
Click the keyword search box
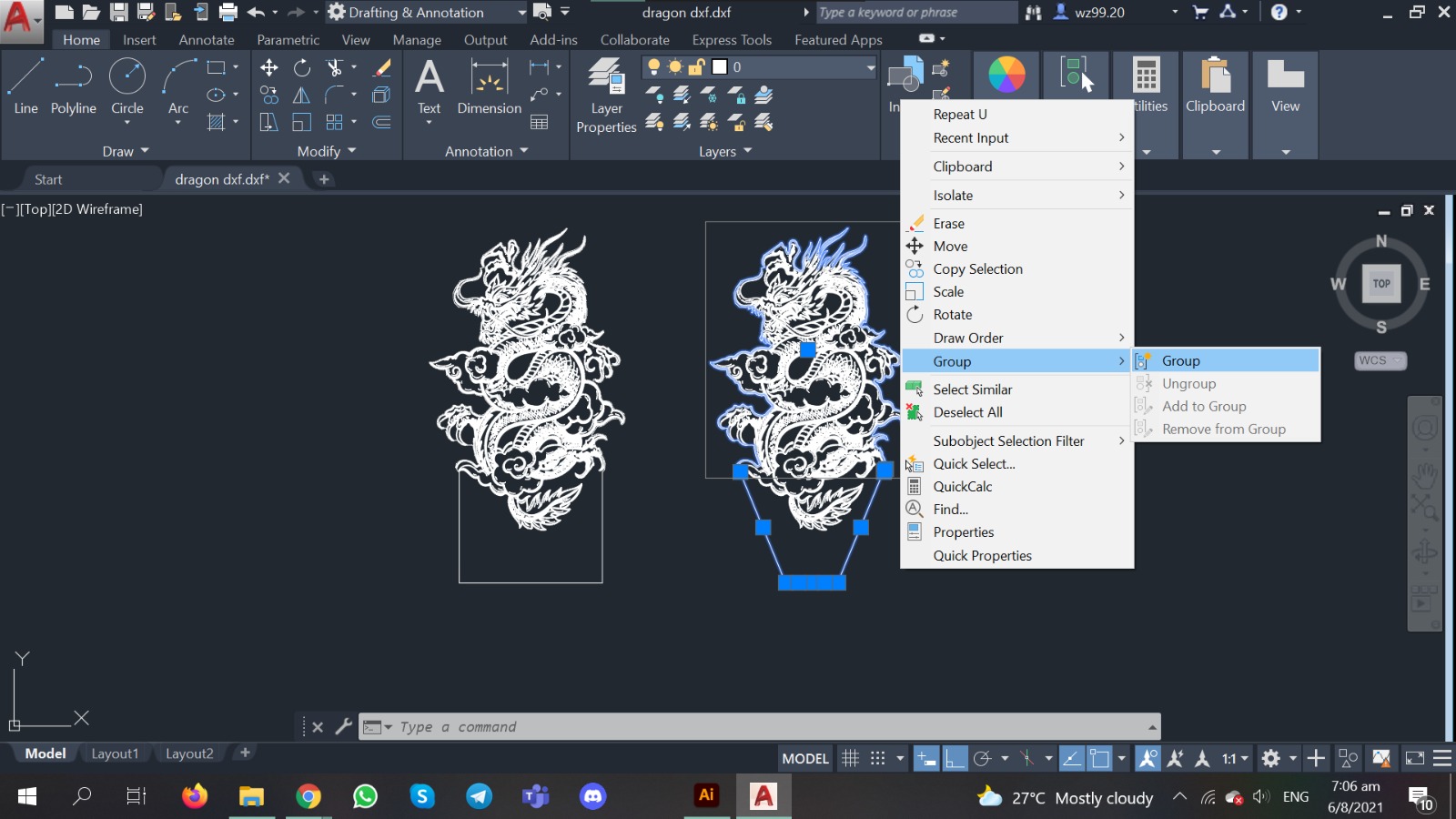coord(915,12)
